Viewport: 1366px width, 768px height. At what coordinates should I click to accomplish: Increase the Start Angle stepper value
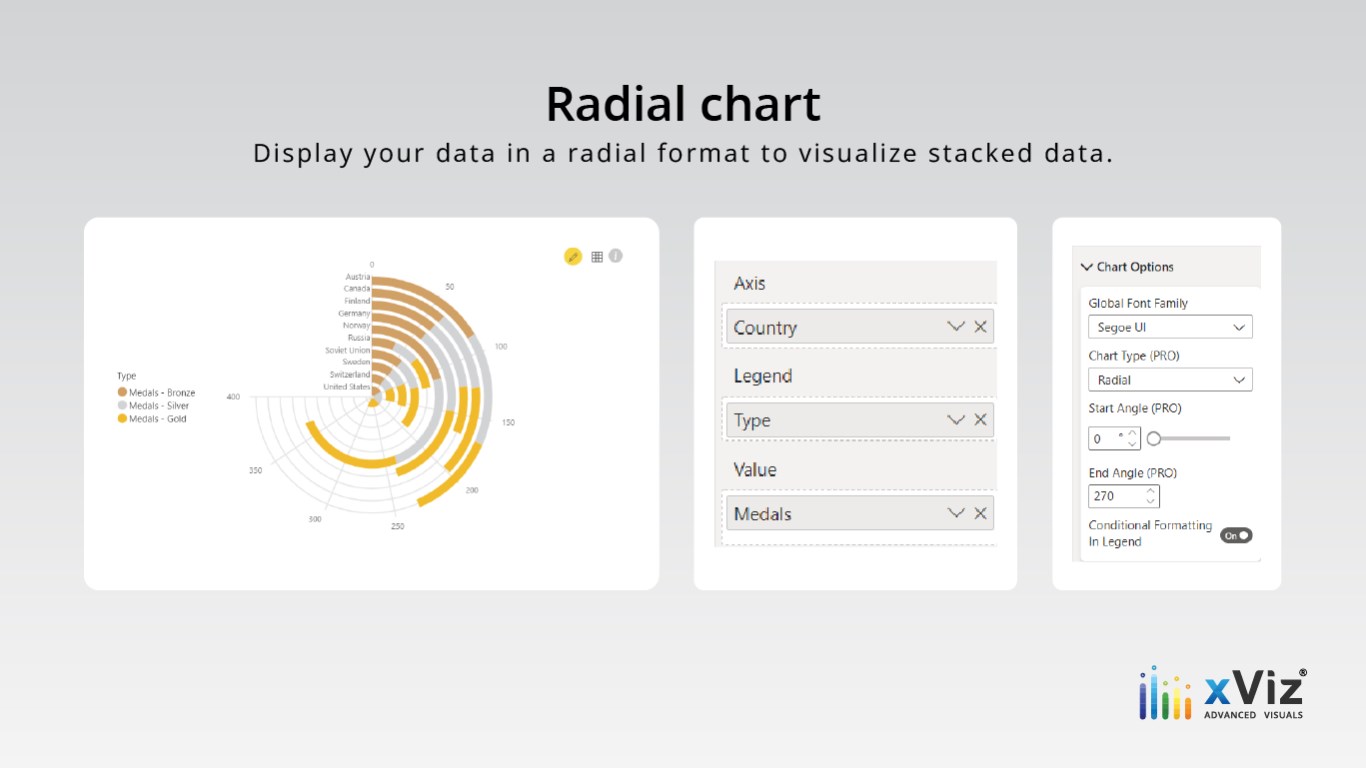(1132, 433)
